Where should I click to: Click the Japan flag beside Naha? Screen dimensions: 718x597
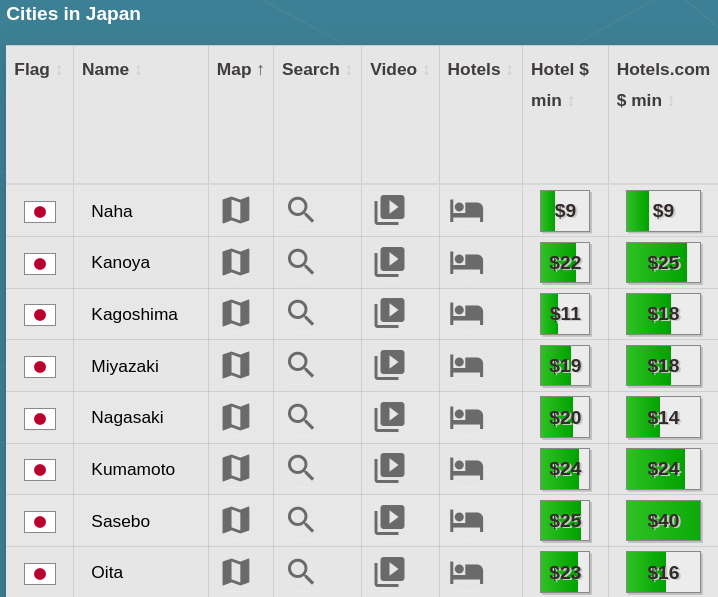40,212
